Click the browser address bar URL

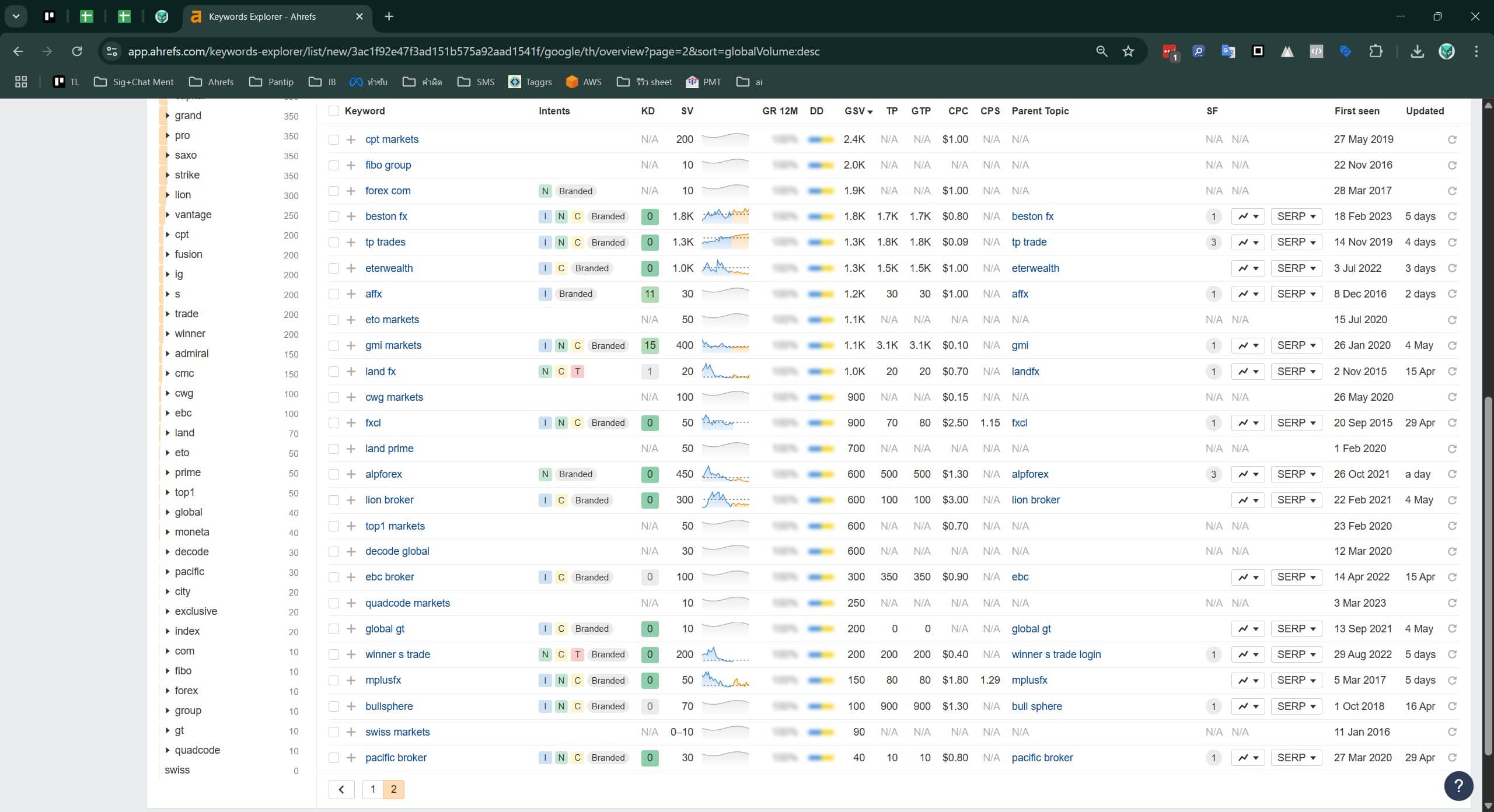[x=473, y=51]
